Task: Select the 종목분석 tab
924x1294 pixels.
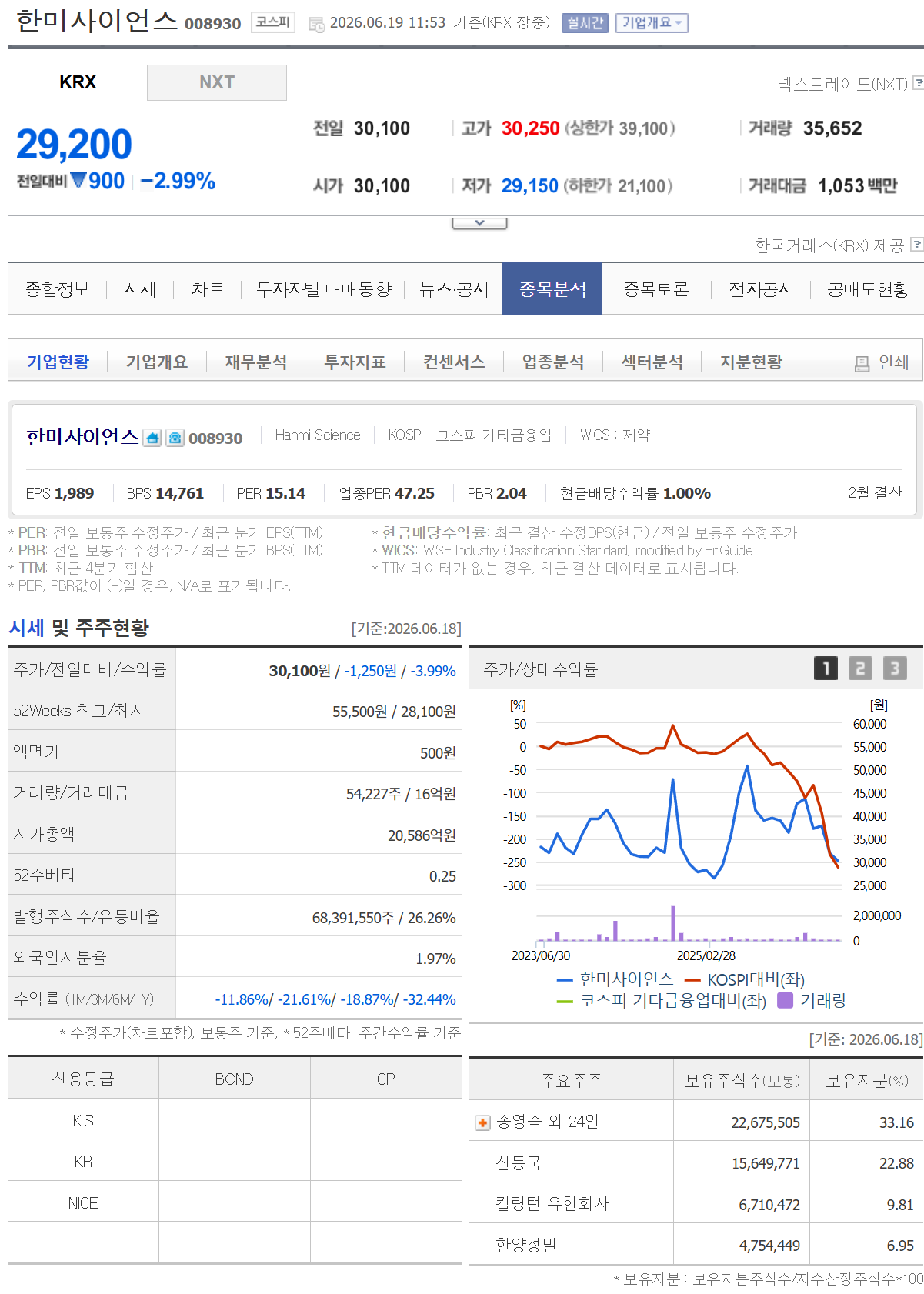Action: click(552, 289)
